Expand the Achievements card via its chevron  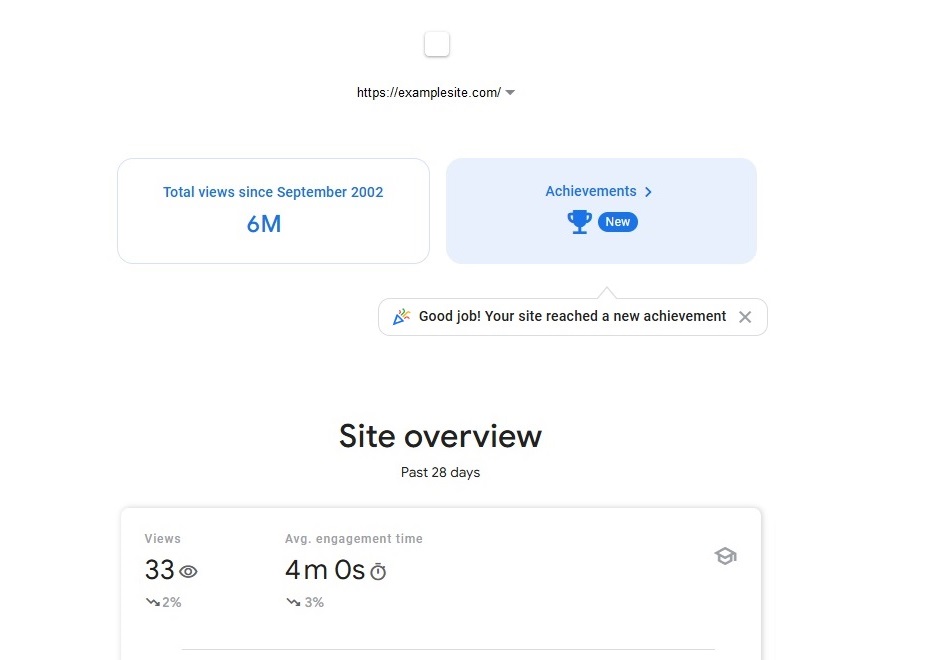click(648, 191)
